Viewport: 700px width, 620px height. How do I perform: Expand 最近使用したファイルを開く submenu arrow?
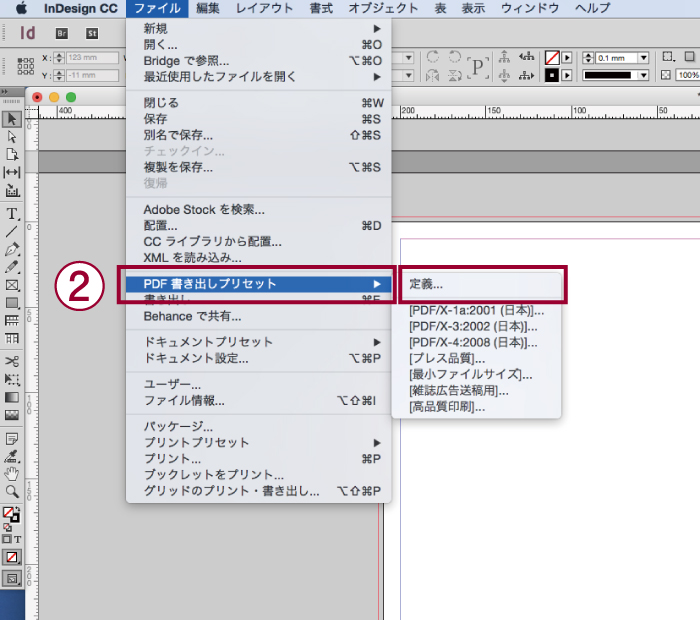click(x=377, y=77)
